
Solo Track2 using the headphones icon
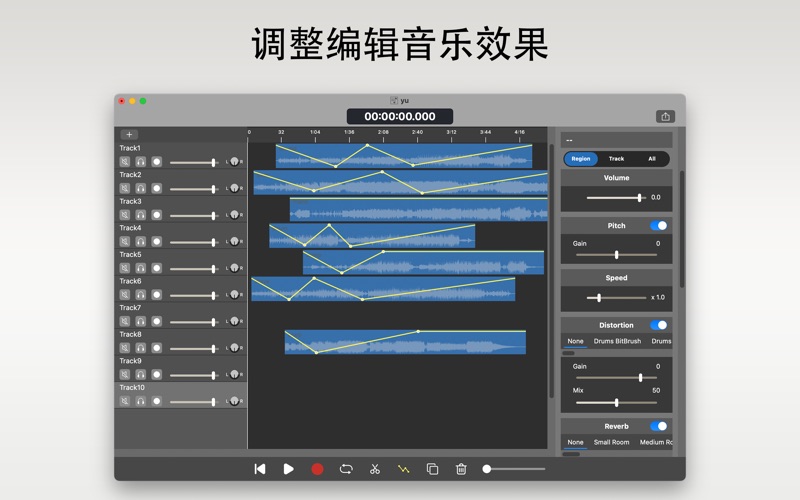pyautogui.click(x=141, y=188)
